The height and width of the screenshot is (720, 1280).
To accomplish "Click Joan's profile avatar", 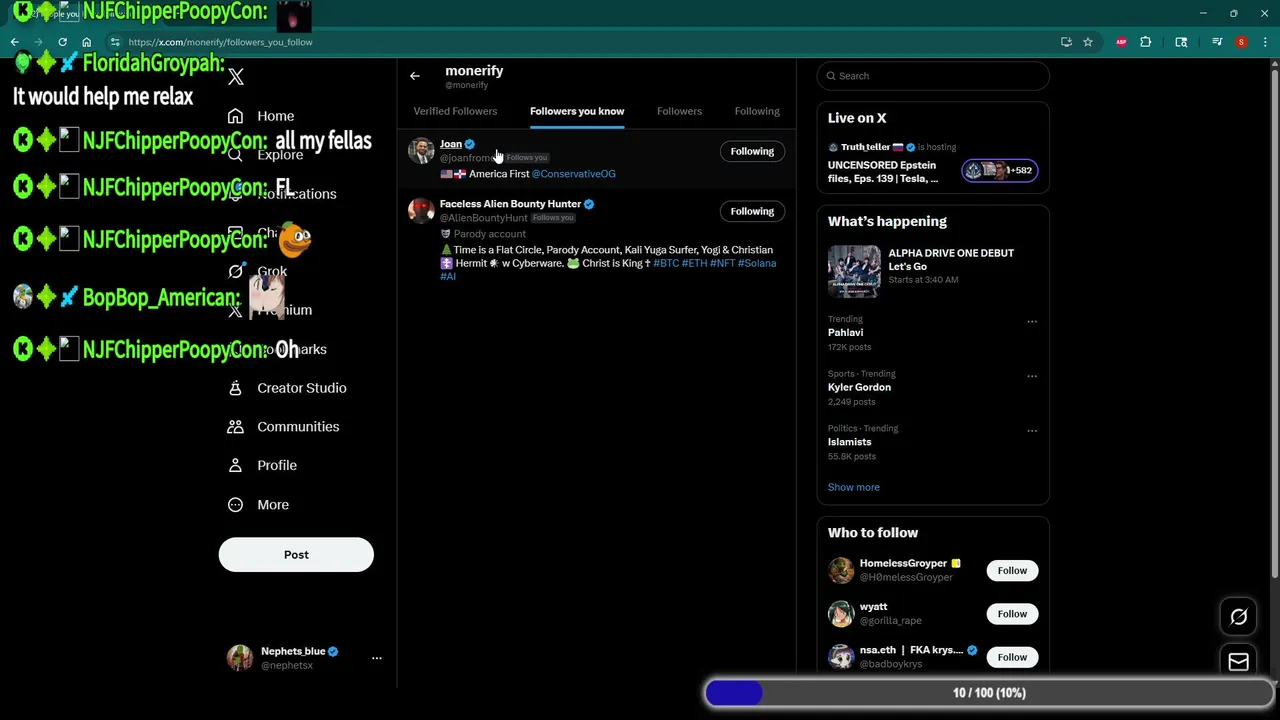I will pyautogui.click(x=421, y=151).
